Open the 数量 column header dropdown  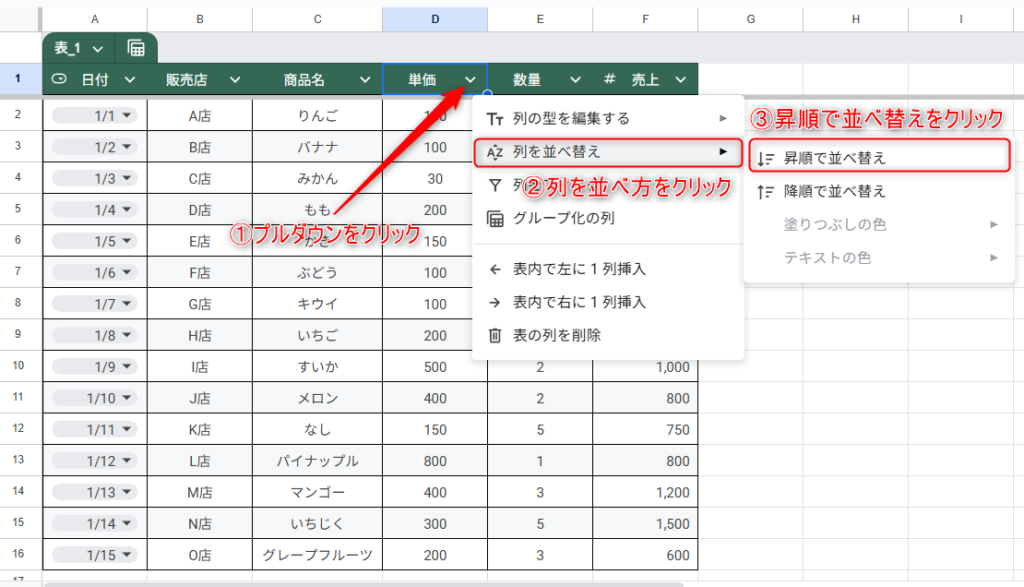coord(575,80)
